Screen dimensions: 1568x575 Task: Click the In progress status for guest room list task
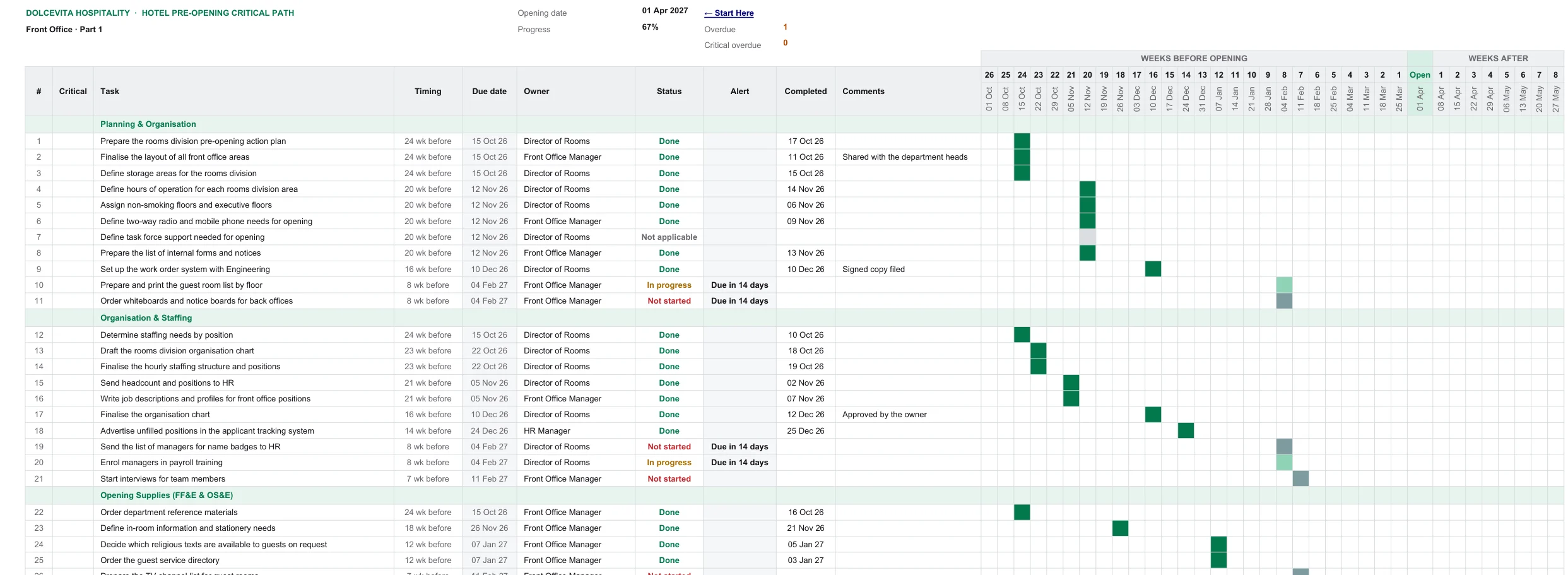[669, 285]
